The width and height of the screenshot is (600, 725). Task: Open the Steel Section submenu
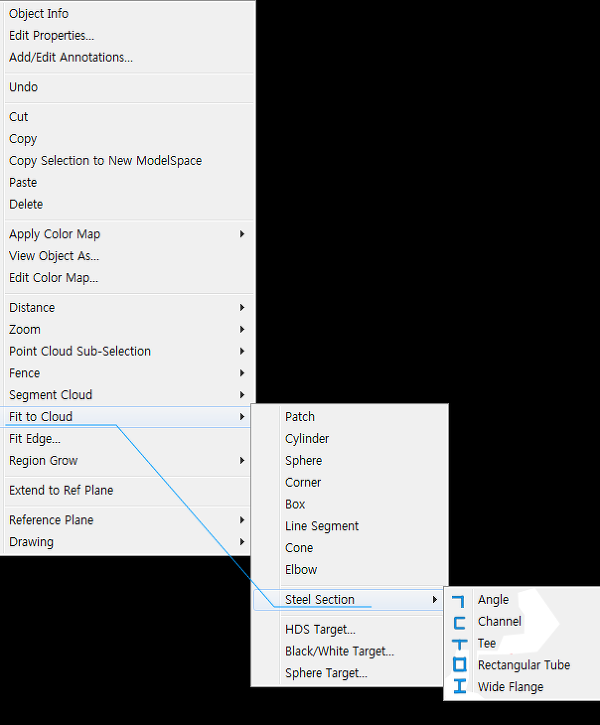click(347, 600)
